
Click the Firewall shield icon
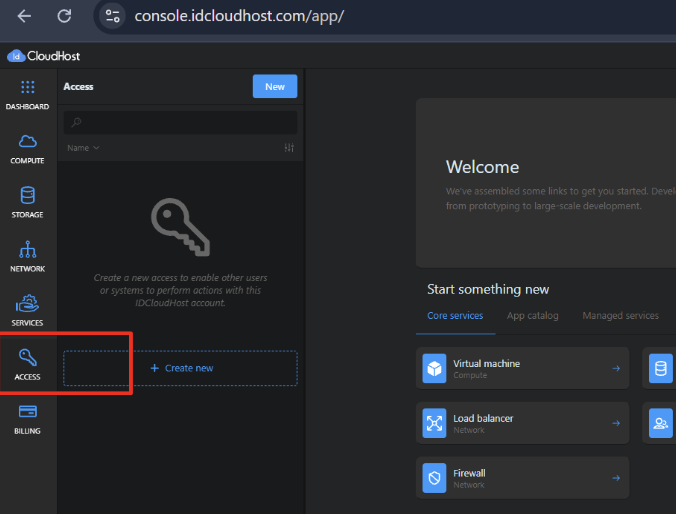[434, 478]
